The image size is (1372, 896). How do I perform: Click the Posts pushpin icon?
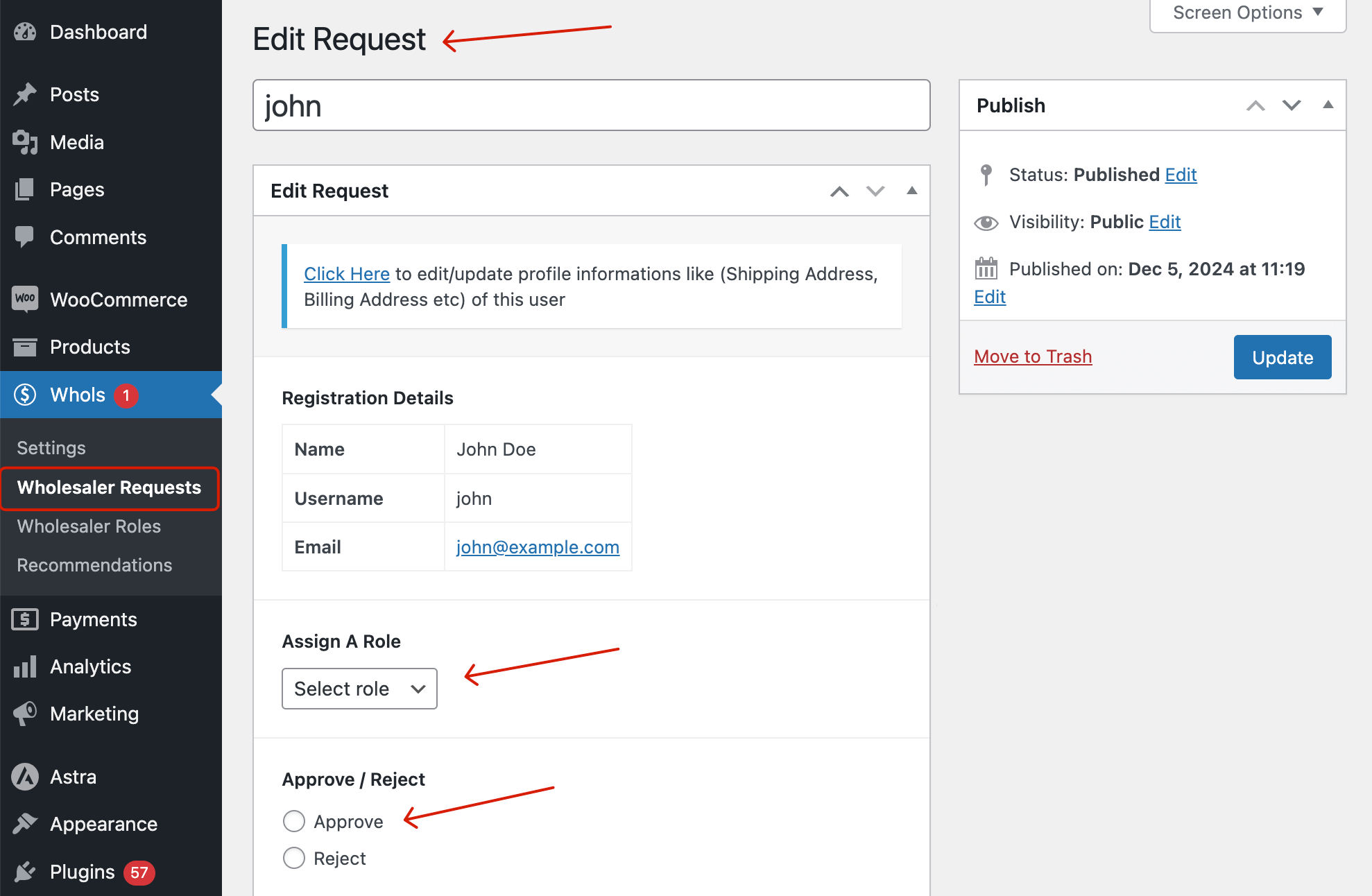click(x=25, y=94)
